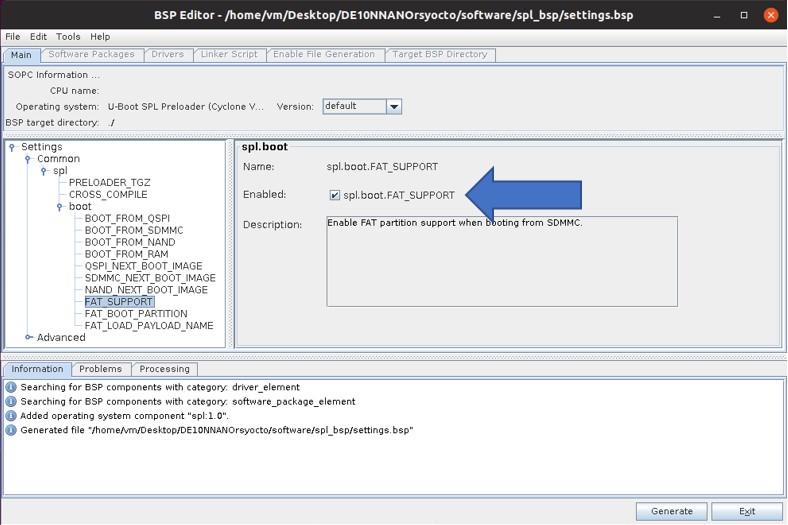Collapse the Common tree node

pyautogui.click(x=28, y=160)
